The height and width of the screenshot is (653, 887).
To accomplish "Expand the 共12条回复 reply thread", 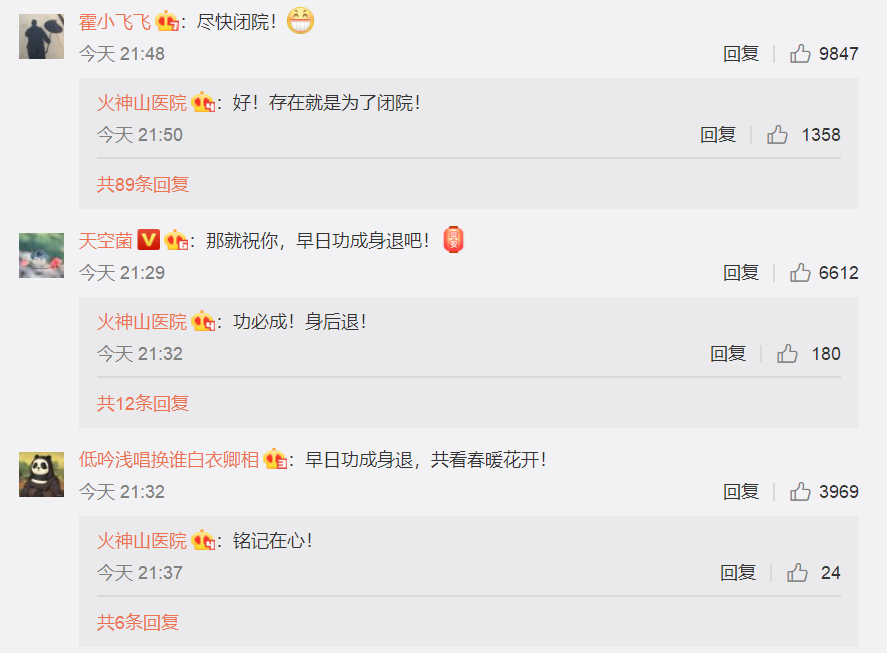I will tap(143, 403).
